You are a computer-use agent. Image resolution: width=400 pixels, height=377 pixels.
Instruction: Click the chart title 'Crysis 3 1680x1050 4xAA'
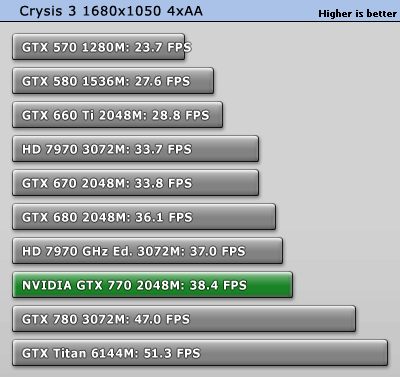111,11
